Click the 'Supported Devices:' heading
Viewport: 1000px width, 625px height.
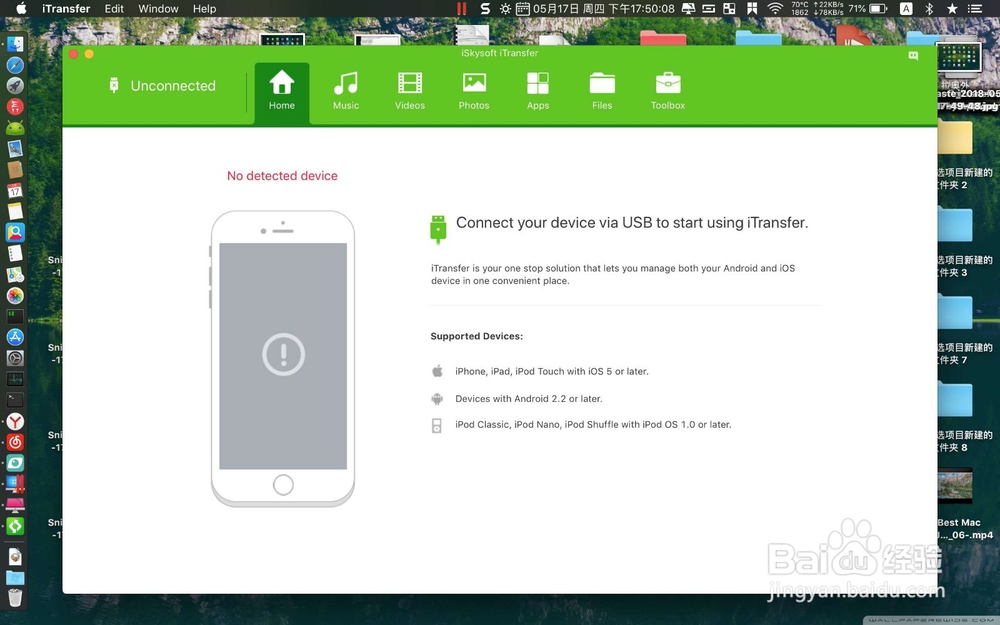pyautogui.click(x=476, y=336)
